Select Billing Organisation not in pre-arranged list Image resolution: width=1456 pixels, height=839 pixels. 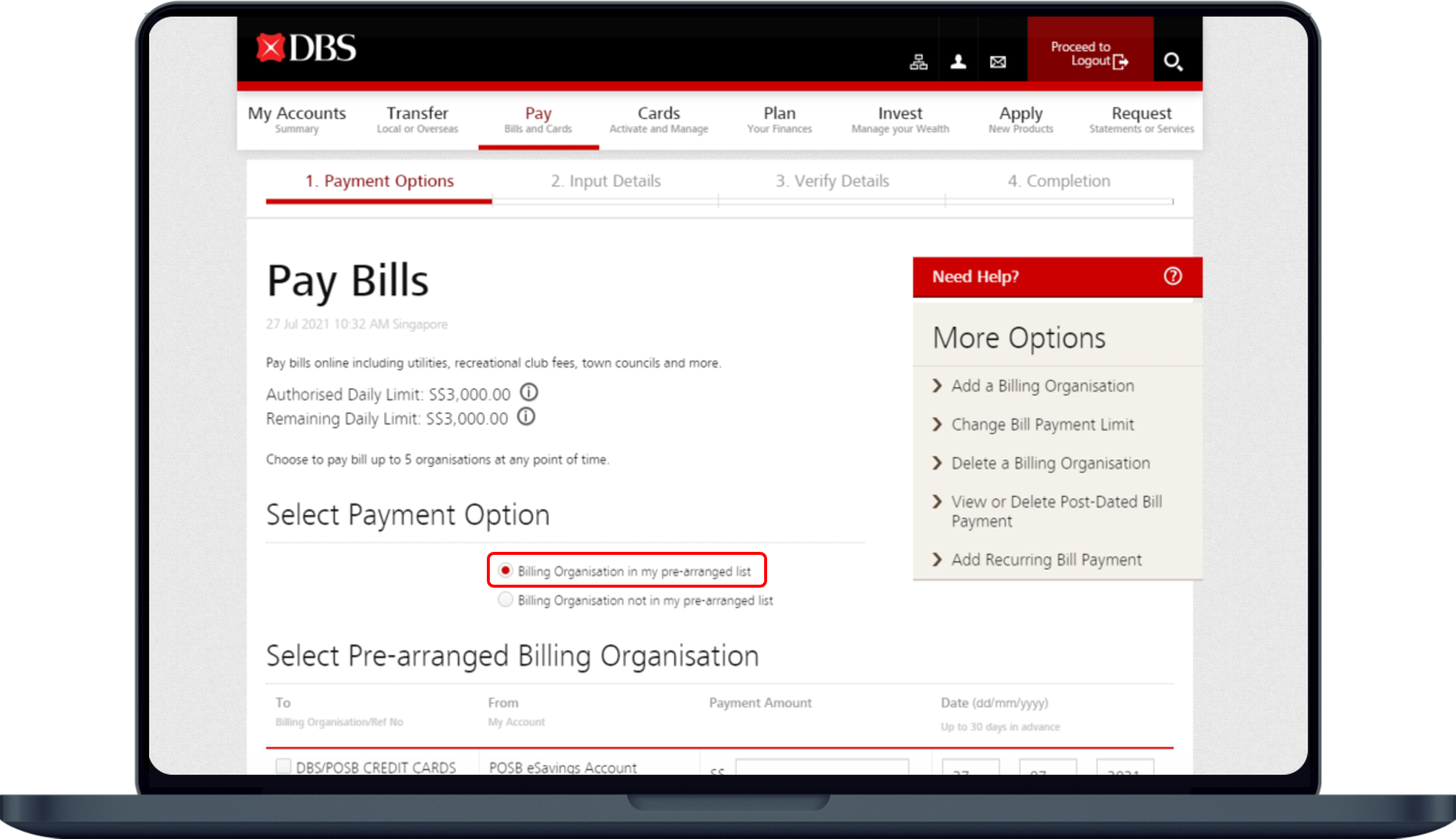click(505, 600)
